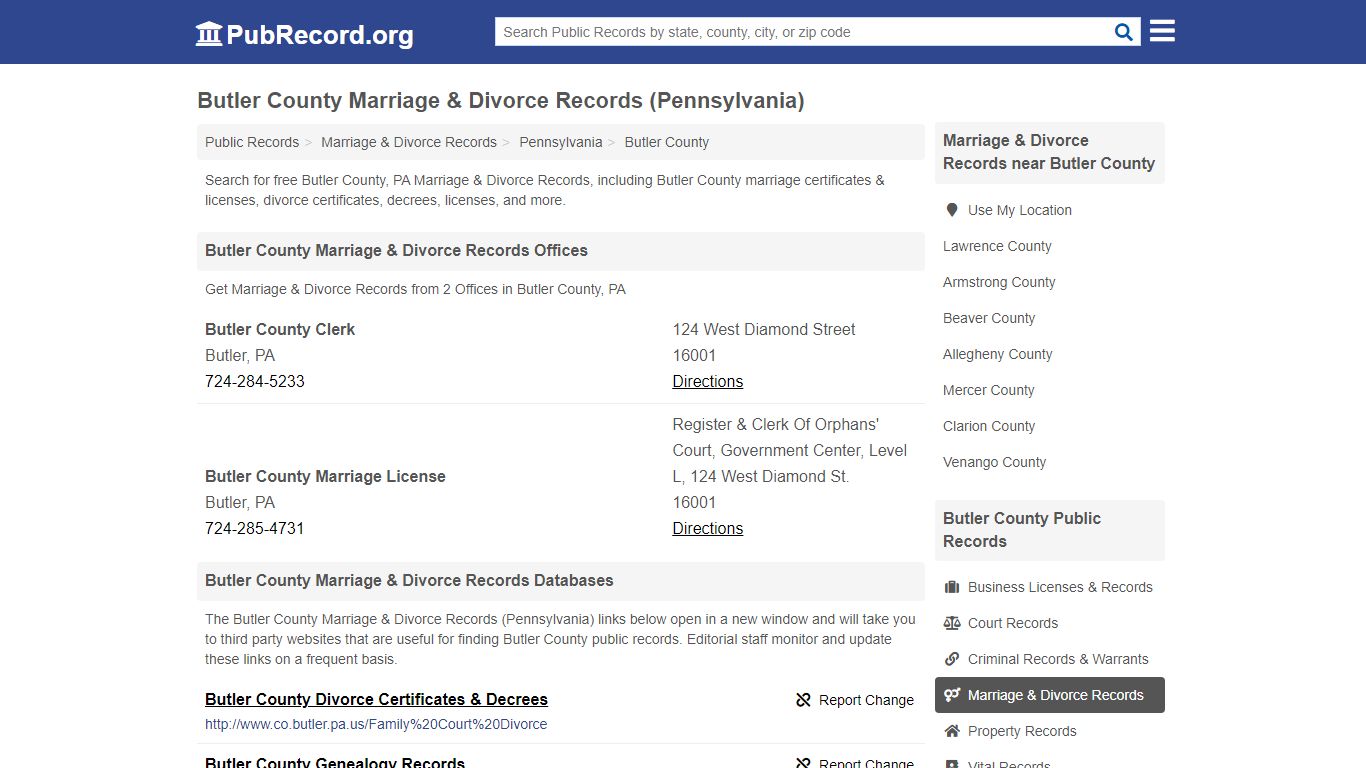Click the PubRecord.org site title text
Screen dimensions: 1366x768
click(320, 35)
